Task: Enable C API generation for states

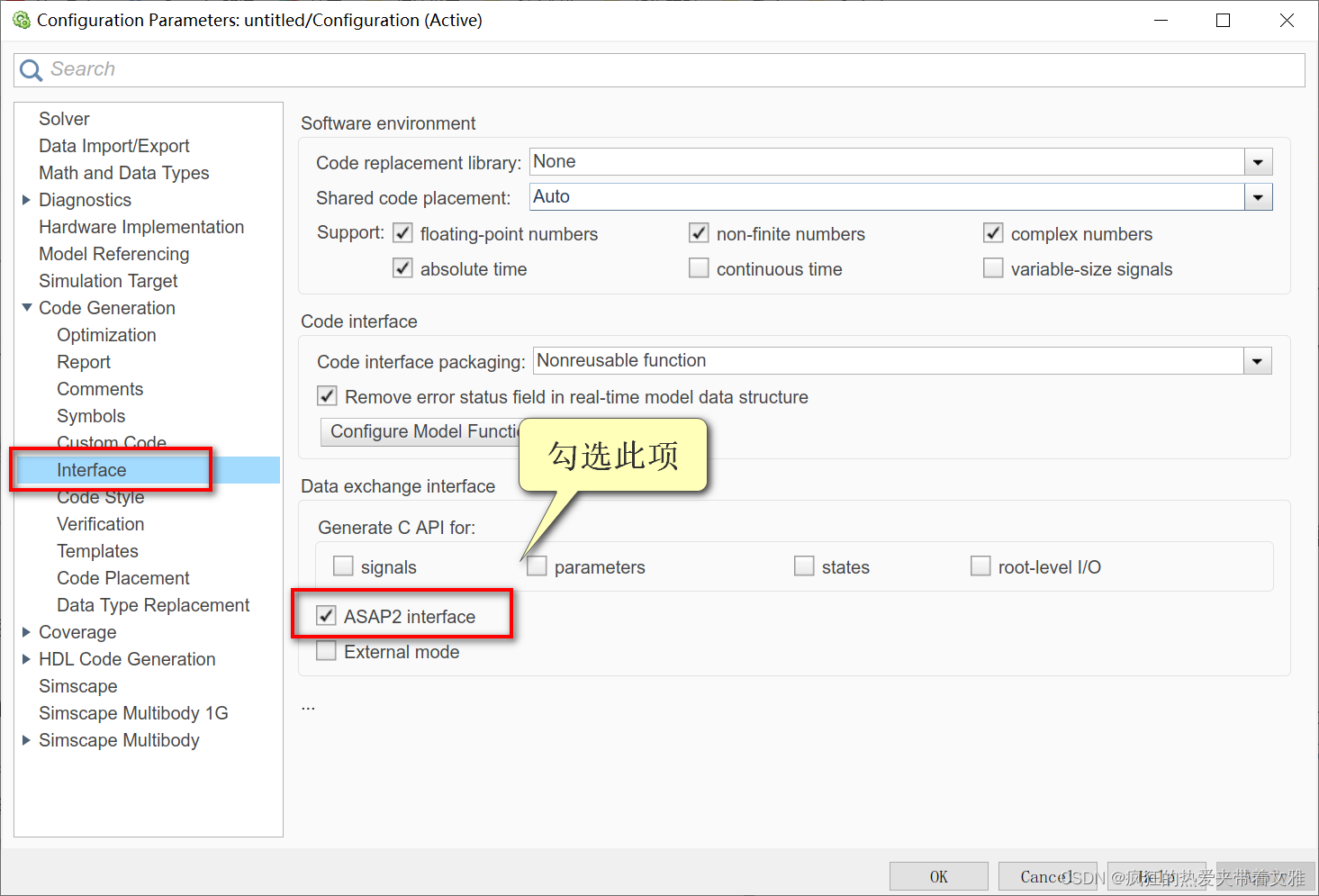Action: [804, 566]
